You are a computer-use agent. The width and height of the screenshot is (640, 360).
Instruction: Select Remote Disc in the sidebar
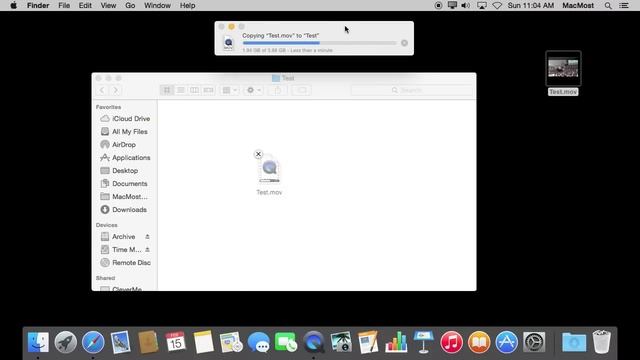click(125, 262)
